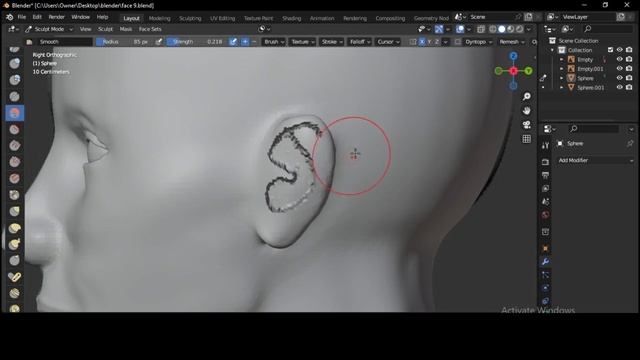Screen dimensions: 640x360
Task: Toggle strength pressure sensitivity button
Action: tap(233, 42)
